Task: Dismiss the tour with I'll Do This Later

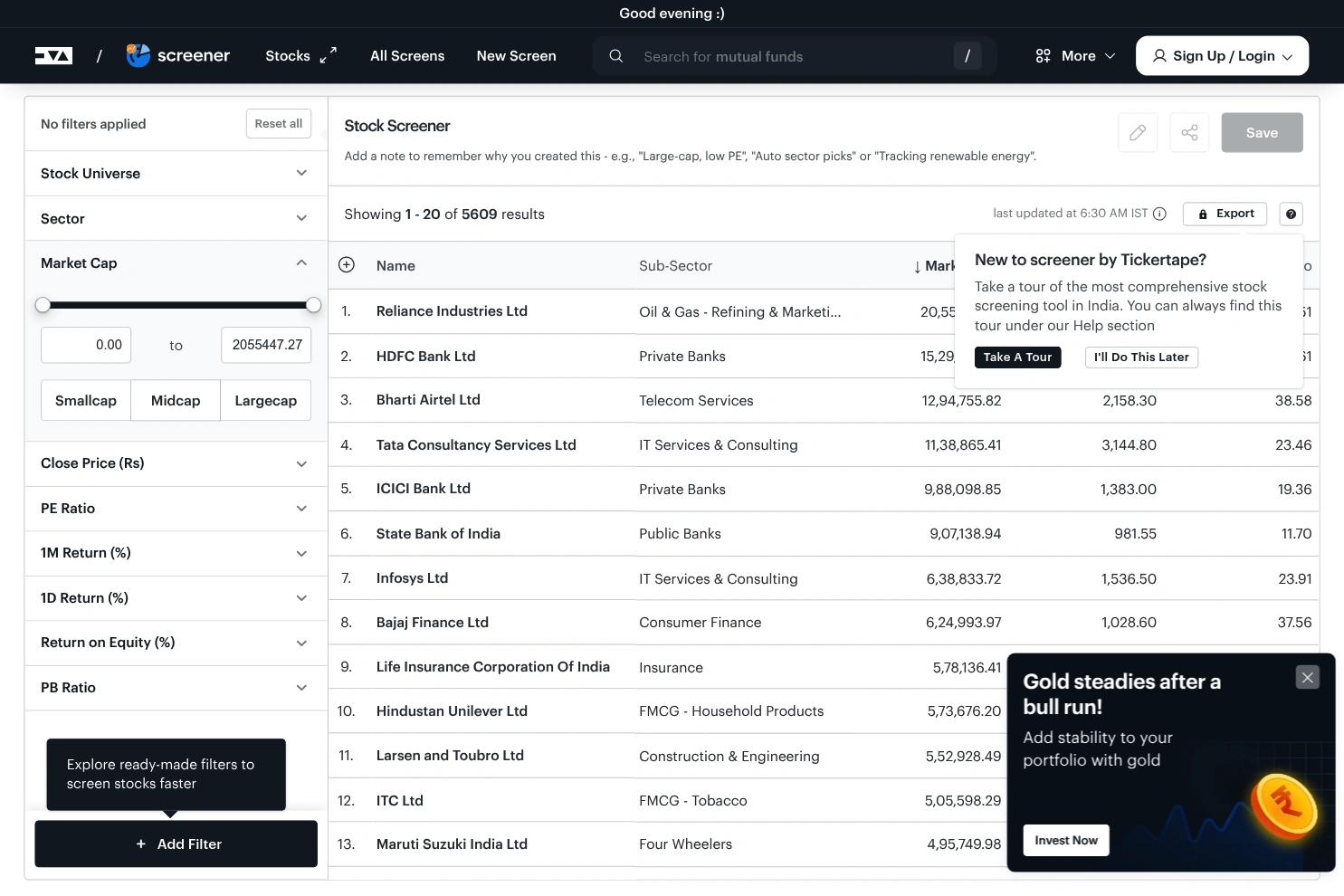Action: point(1141,357)
